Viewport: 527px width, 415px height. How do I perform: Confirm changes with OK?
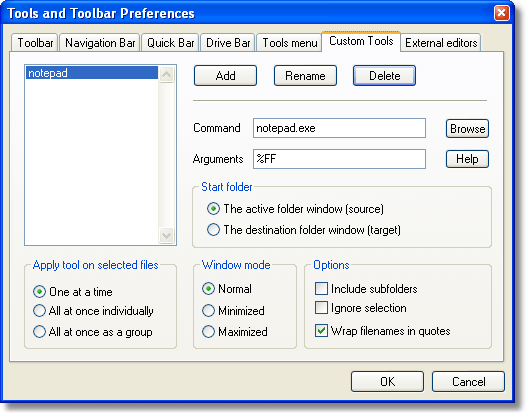(387, 382)
